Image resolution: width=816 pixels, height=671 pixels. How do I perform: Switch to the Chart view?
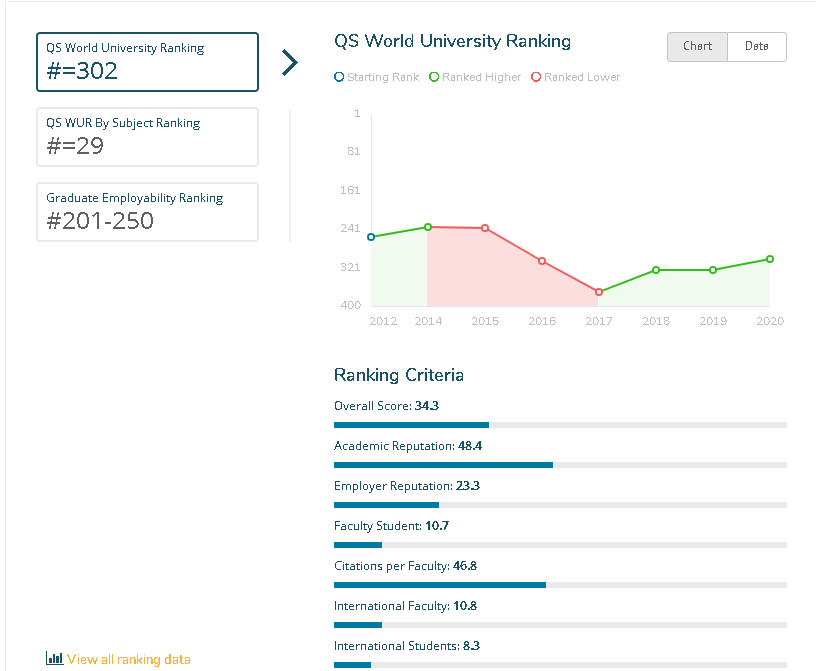coord(697,47)
